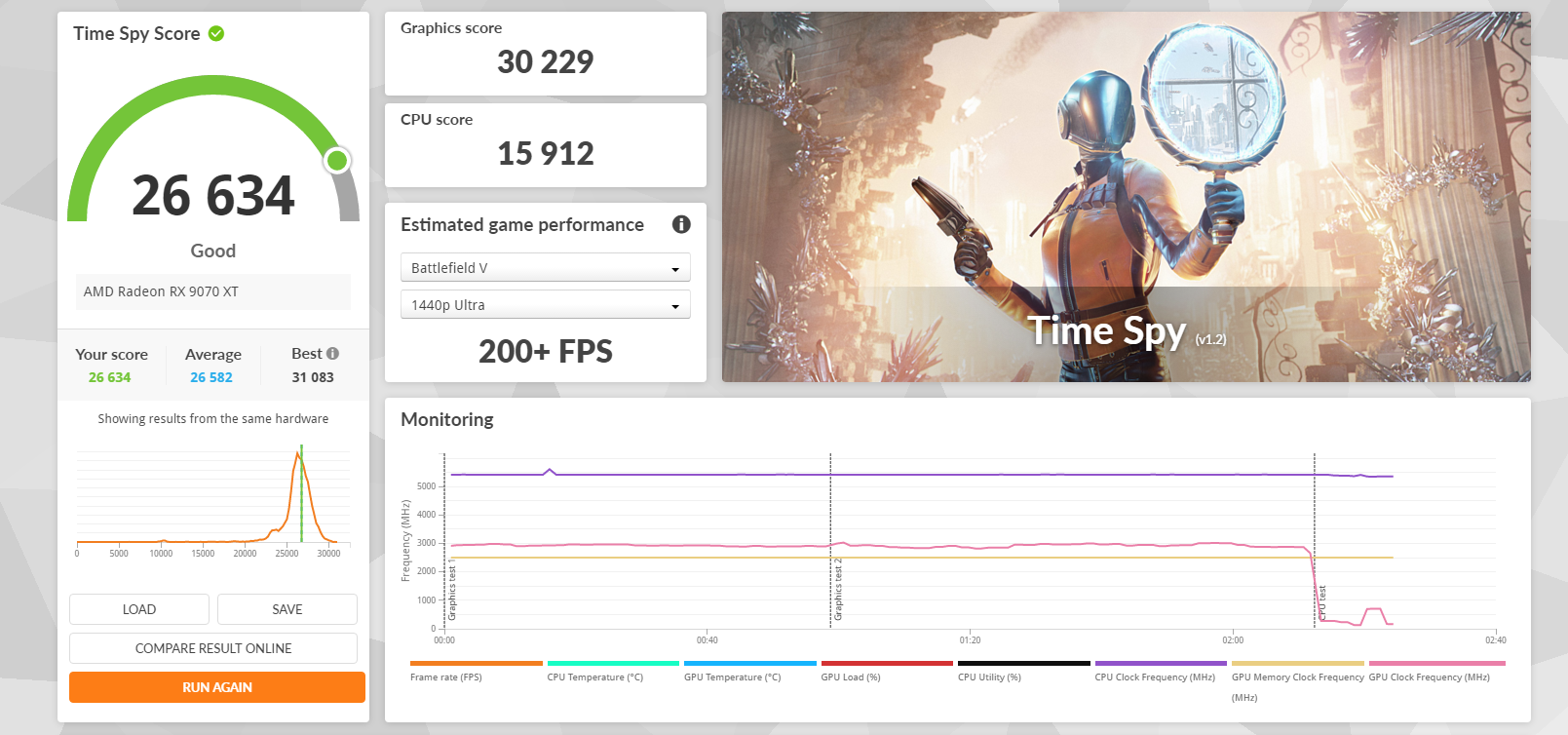The width and height of the screenshot is (1568, 735).
Task: Click the CPU test marker line
Action: coord(1315,541)
